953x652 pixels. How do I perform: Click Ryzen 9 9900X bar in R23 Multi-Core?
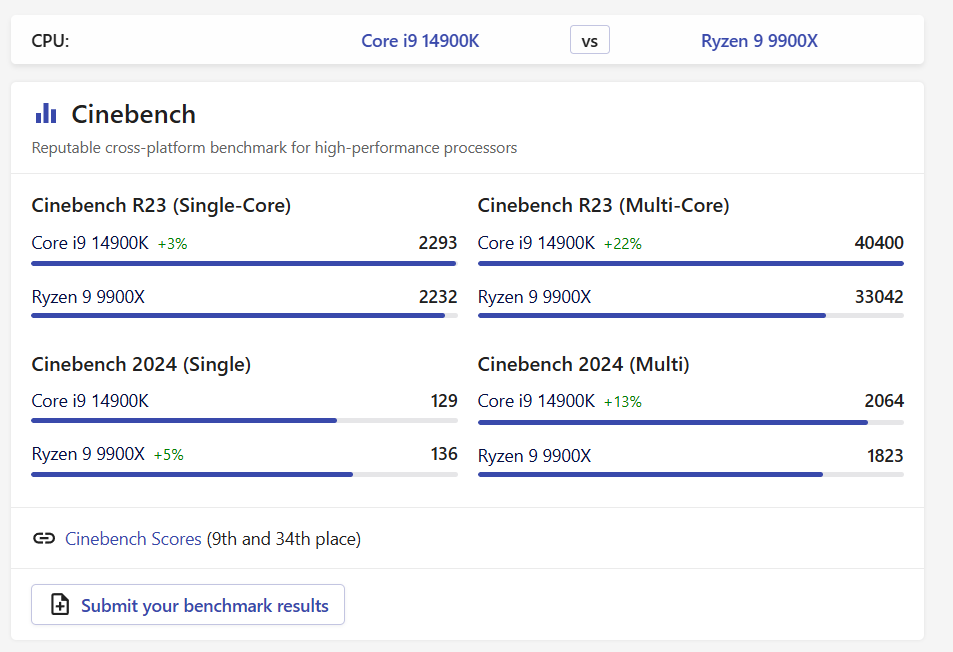click(x=652, y=316)
